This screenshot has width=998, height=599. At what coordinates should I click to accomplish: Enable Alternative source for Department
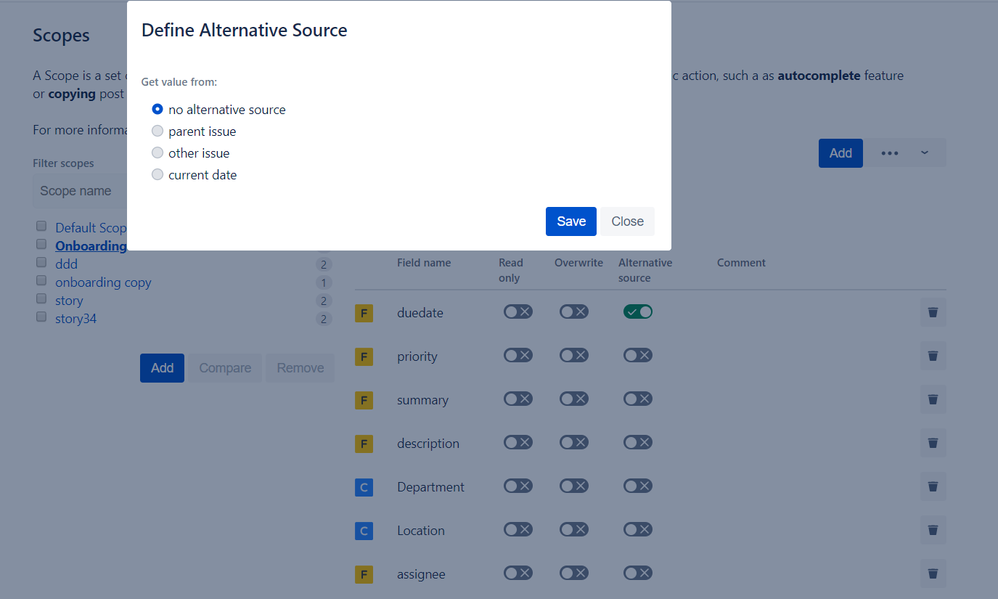click(638, 486)
